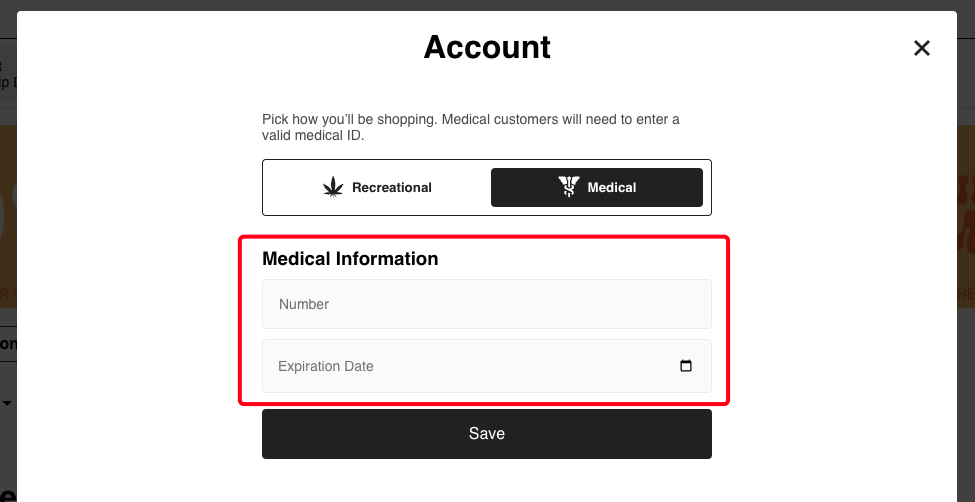The height and width of the screenshot is (502, 975).
Task: Click the Account dialog title
Action: click(487, 47)
